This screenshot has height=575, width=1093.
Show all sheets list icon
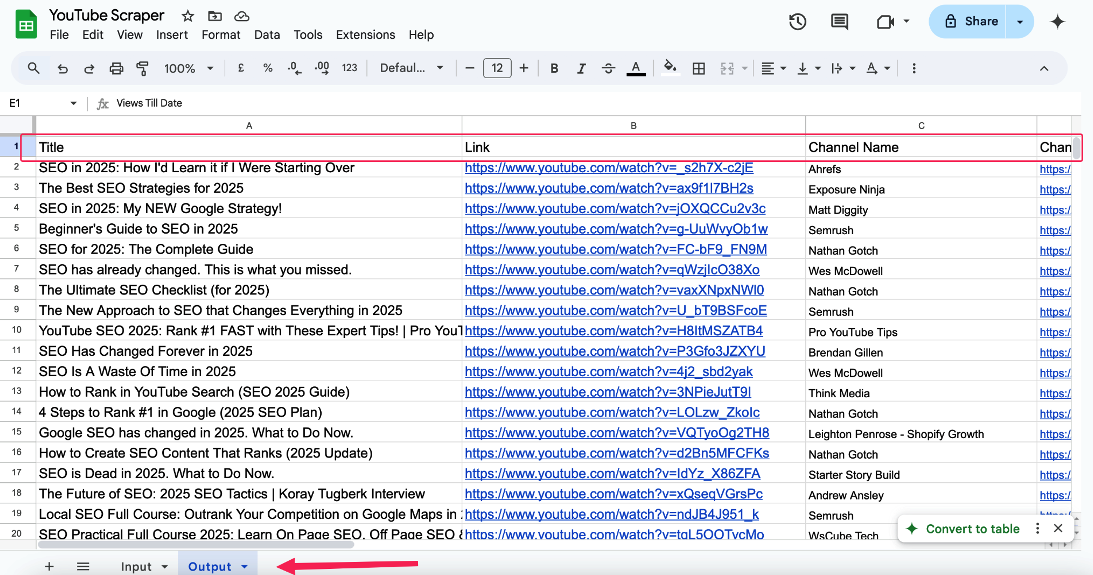[x=83, y=566]
